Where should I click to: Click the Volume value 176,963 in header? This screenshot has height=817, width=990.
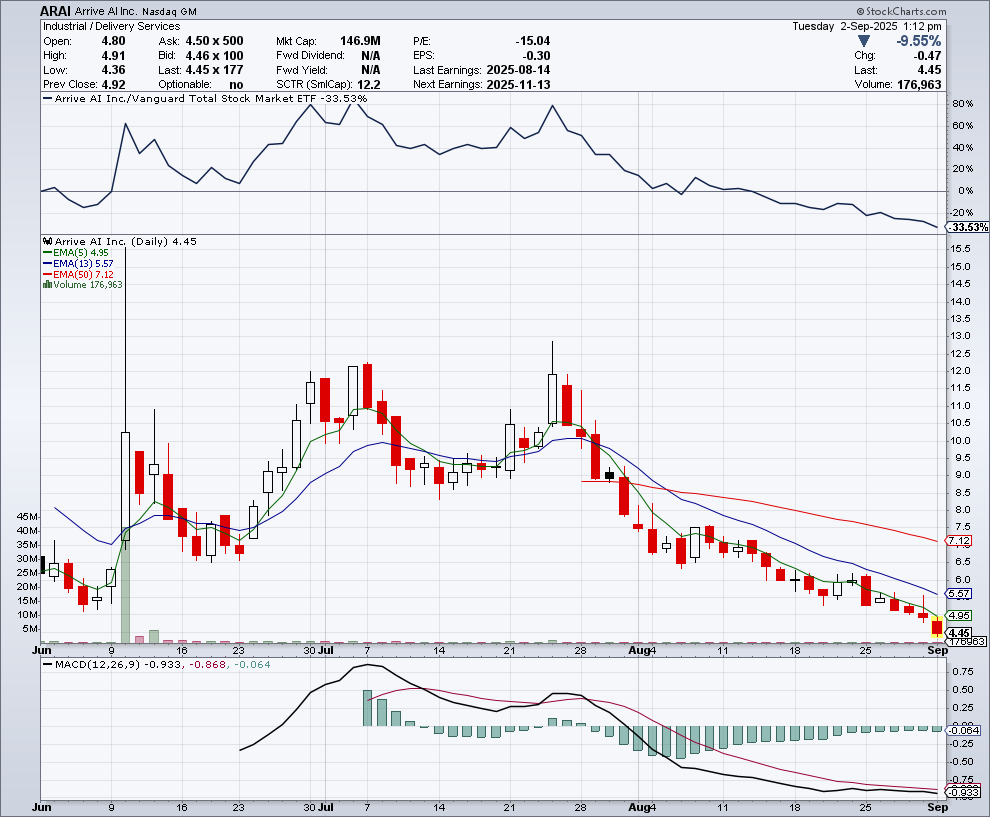[919, 85]
